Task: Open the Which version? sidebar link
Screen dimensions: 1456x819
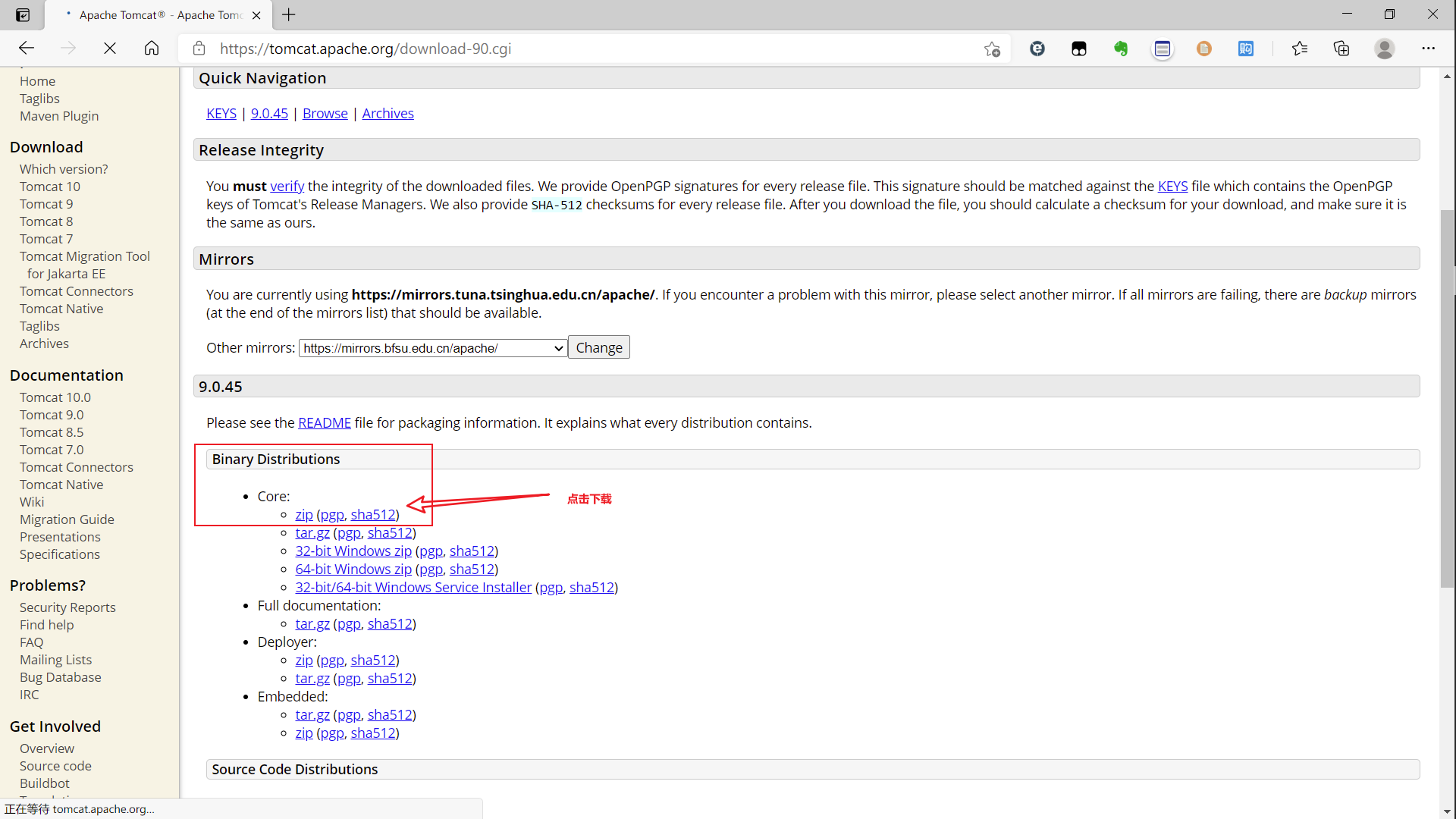Action: pos(64,169)
